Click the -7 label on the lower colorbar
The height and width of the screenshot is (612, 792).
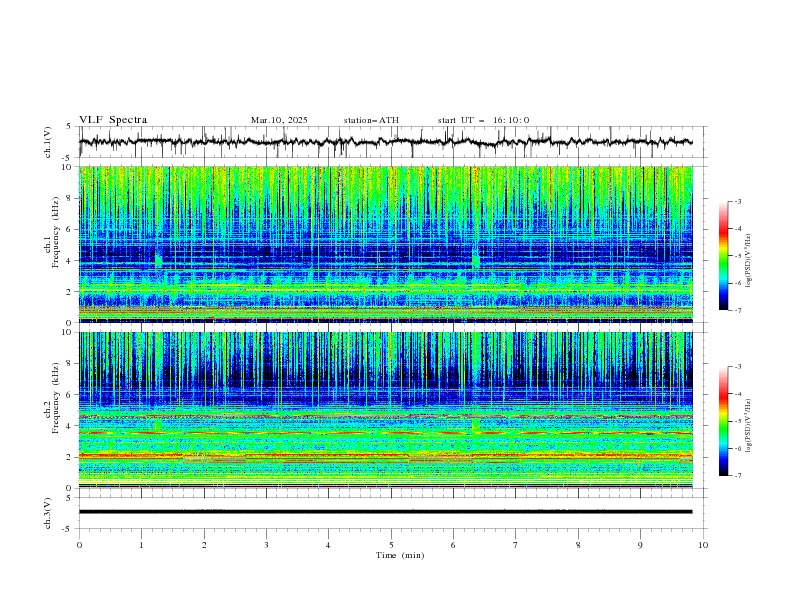coord(737,475)
